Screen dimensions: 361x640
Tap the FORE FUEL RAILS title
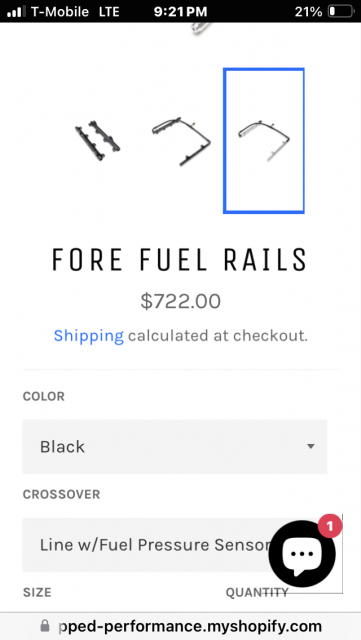[180, 260]
